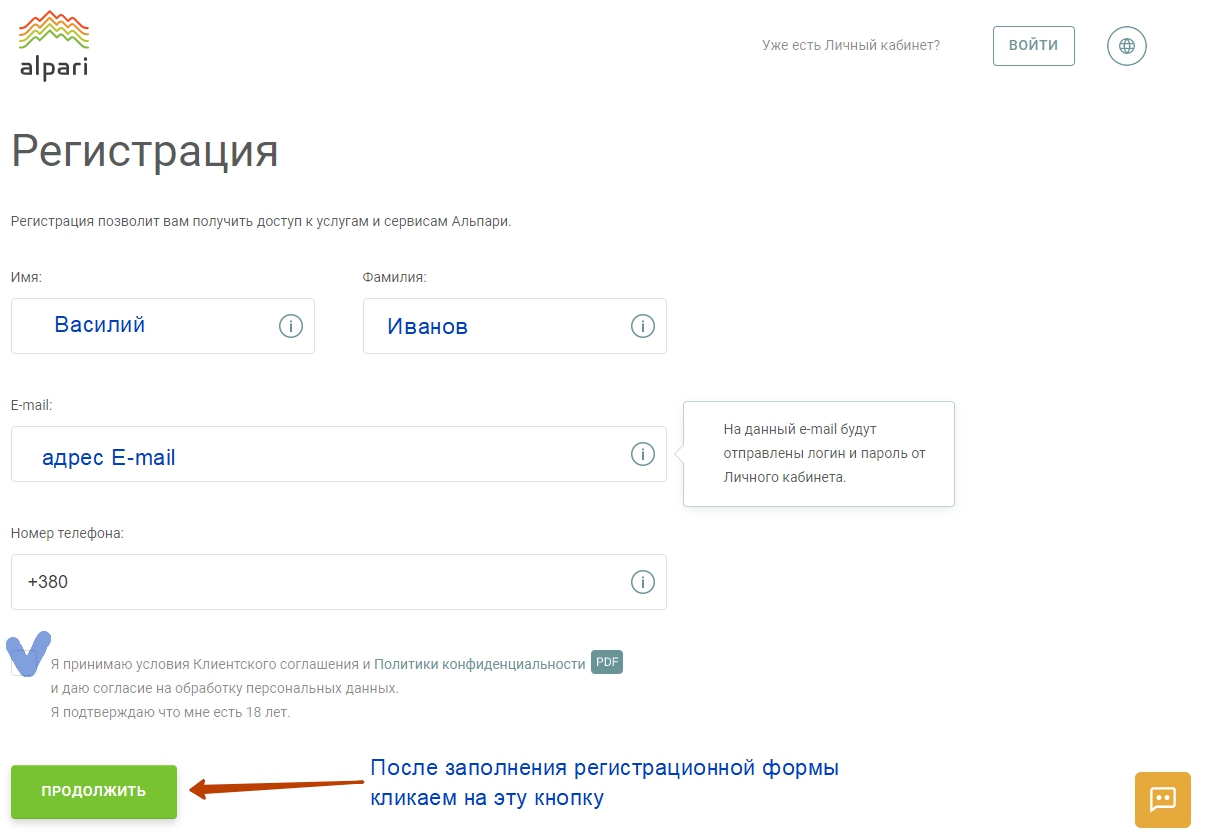Viewport: 1205px width, 835px height.
Task: Click the PDF badge next to the agreement
Action: (x=606, y=662)
